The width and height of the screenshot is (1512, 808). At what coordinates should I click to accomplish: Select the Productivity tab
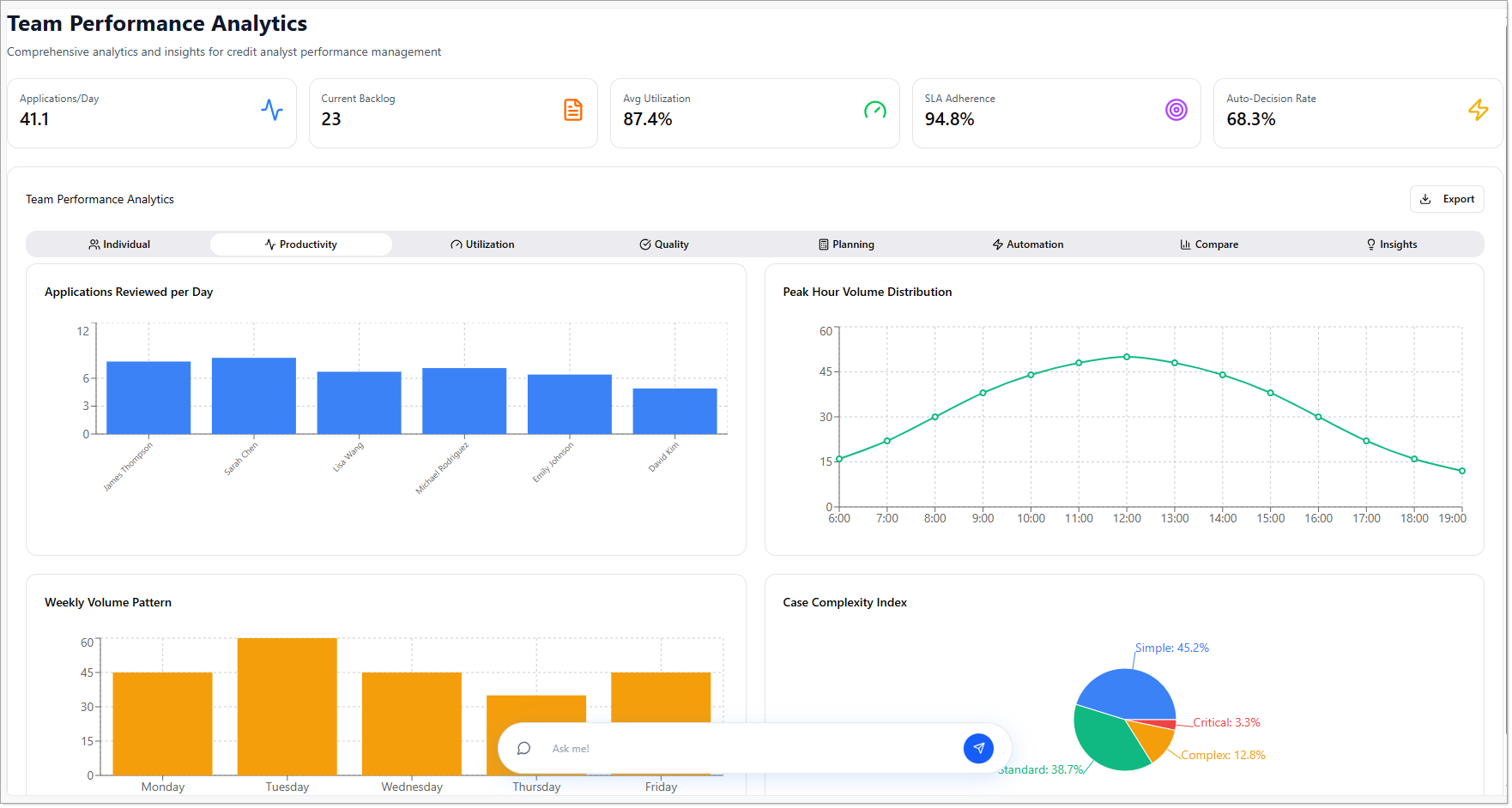301,244
